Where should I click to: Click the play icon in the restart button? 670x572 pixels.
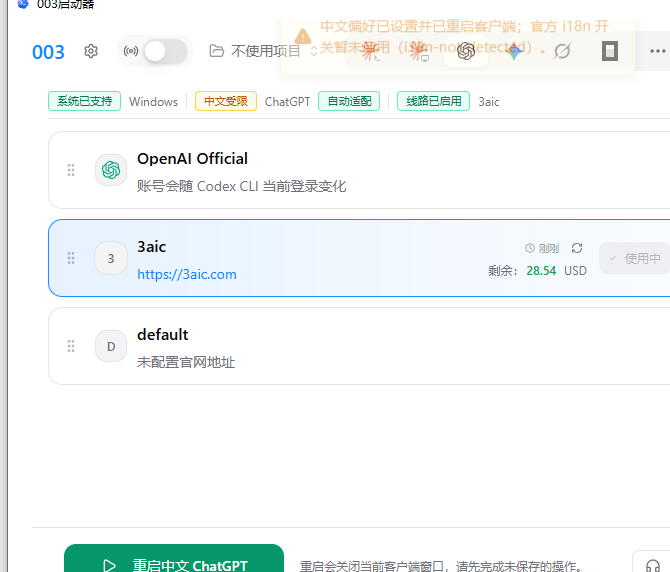[x=109, y=566]
